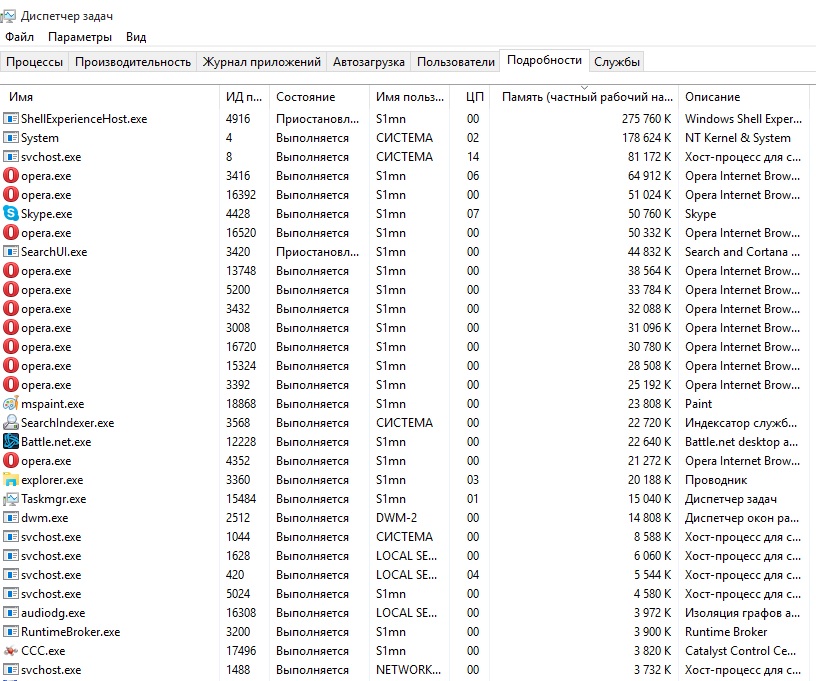
Task: Click the Opera icon for PID 3008
Action: tap(10, 328)
